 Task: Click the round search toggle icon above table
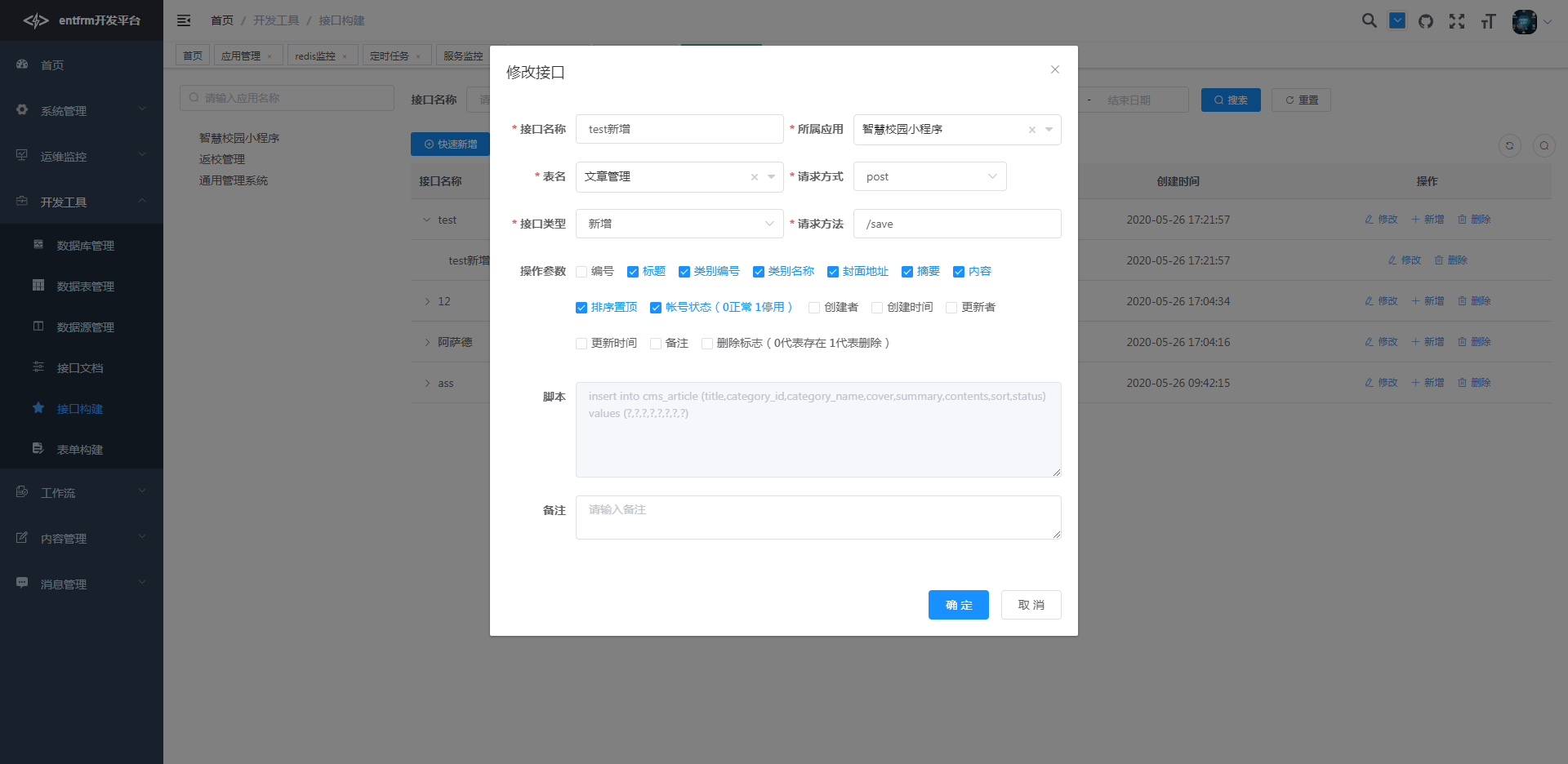click(x=1544, y=146)
